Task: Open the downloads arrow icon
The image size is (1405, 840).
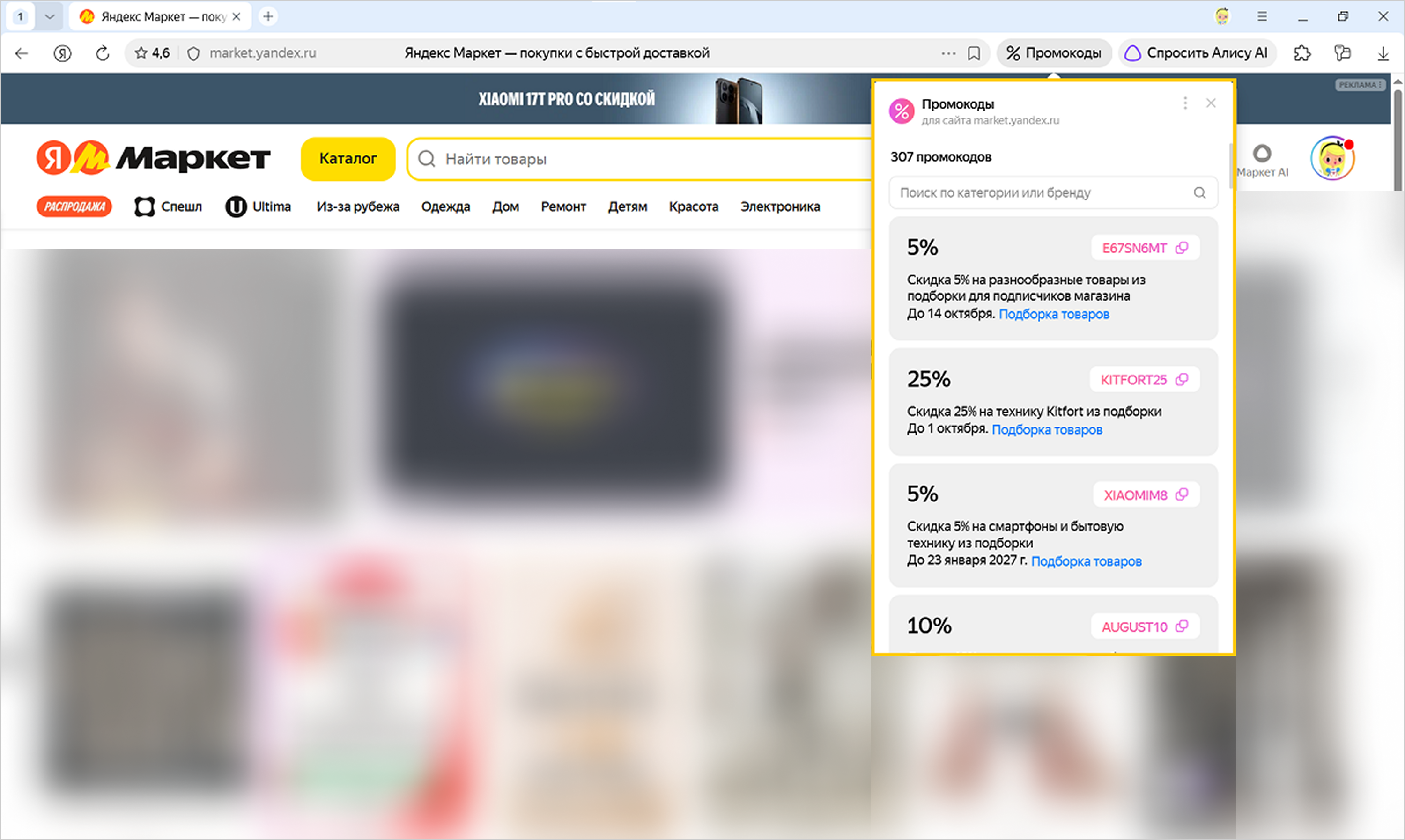Action: click(1383, 53)
